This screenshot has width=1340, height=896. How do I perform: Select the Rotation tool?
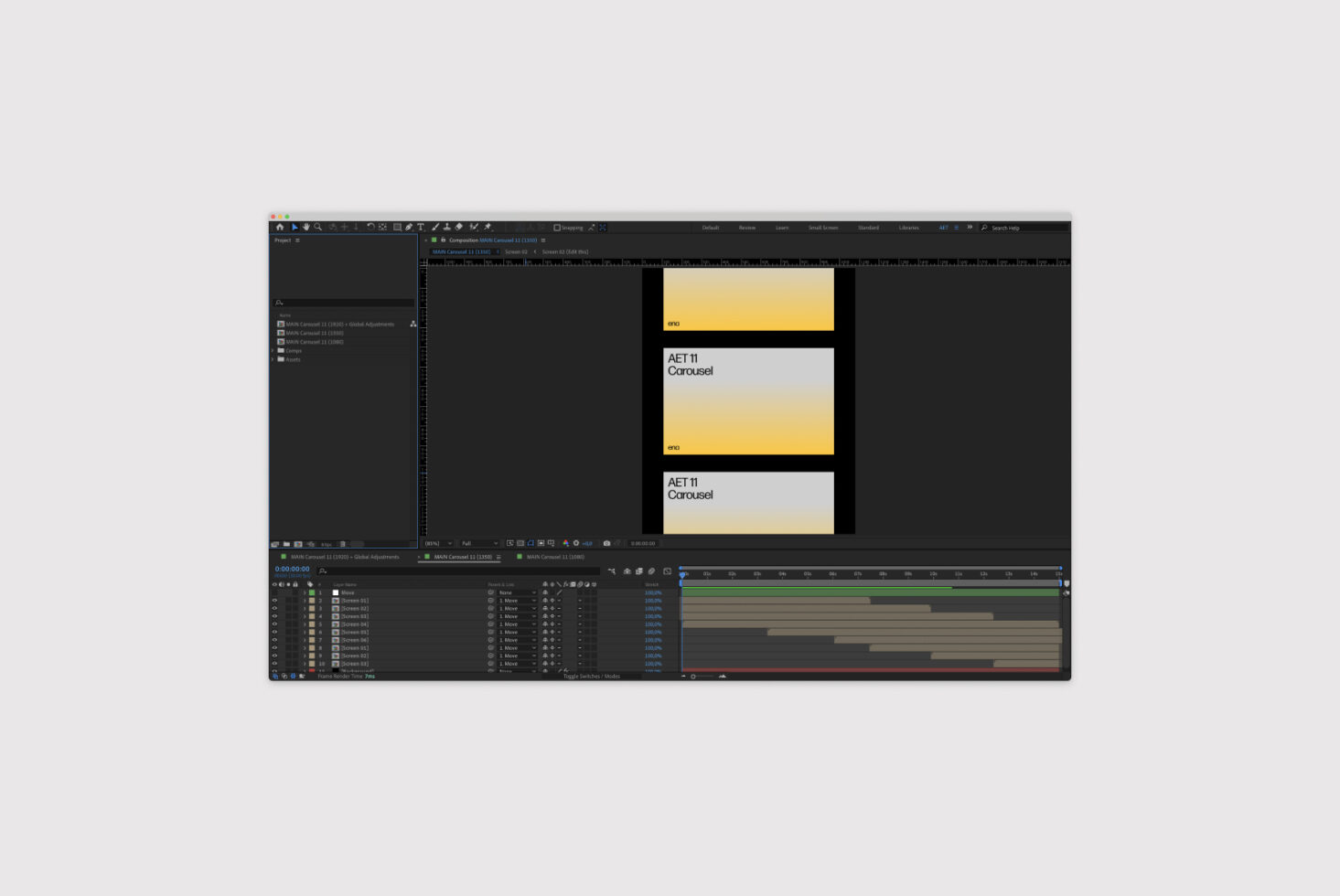pyautogui.click(x=370, y=227)
